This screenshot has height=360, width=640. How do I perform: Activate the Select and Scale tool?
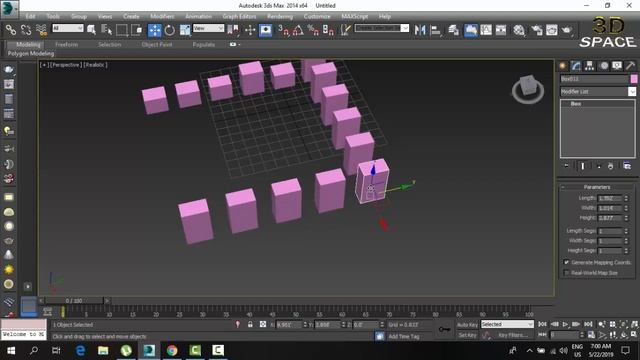(x=185, y=30)
